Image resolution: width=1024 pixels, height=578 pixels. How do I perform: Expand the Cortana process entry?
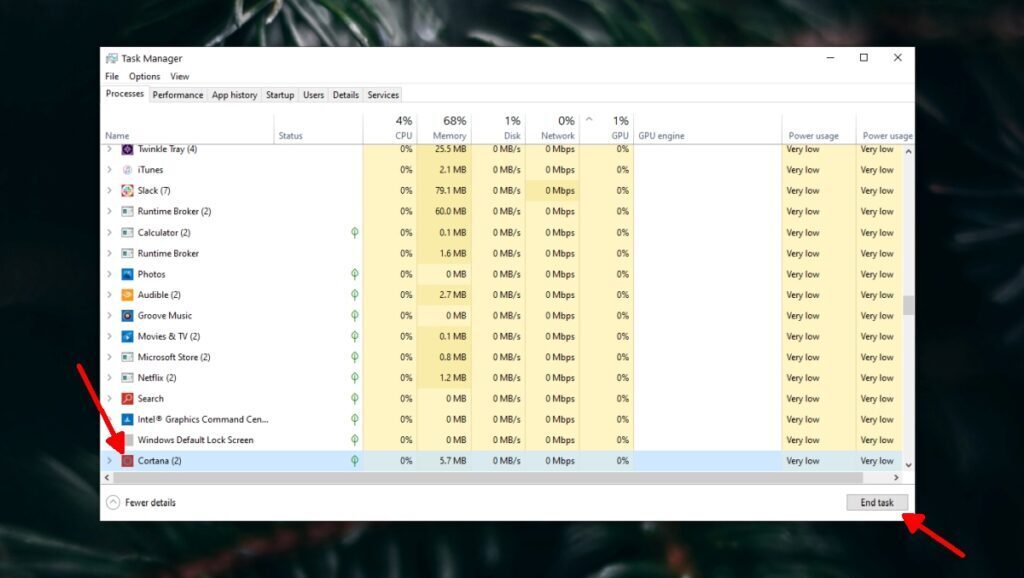(110, 460)
